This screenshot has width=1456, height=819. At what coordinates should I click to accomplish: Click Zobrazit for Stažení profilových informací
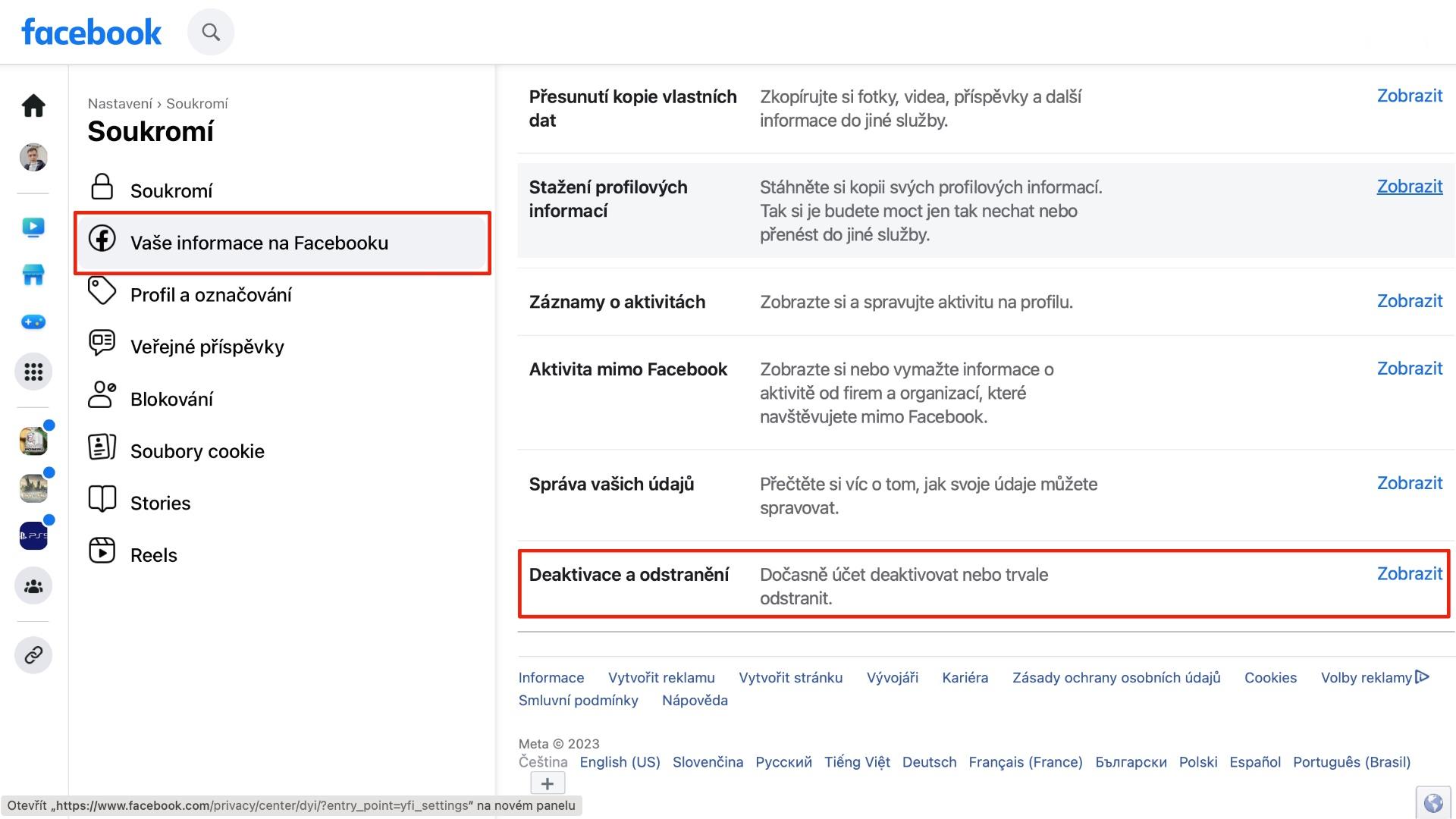(1410, 187)
